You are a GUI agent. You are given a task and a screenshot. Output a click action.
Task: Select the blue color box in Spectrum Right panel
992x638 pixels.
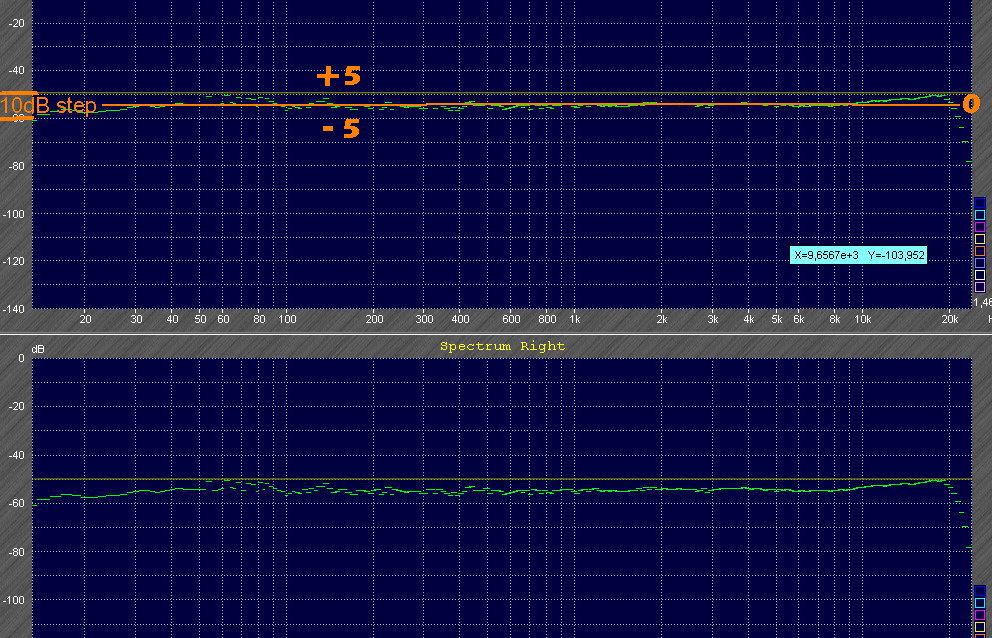tap(980, 591)
